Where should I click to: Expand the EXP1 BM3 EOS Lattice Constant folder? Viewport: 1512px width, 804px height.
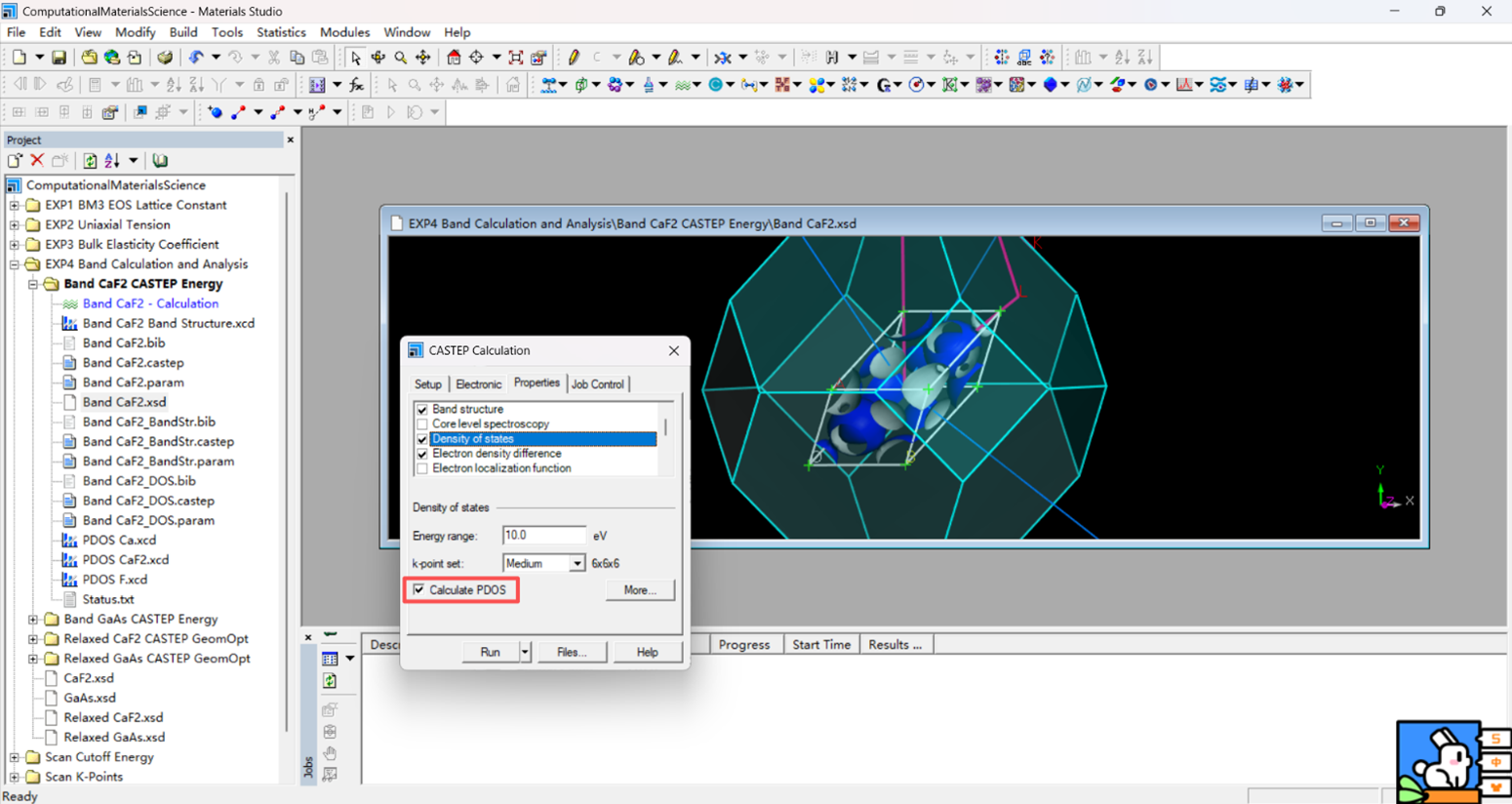click(15, 205)
